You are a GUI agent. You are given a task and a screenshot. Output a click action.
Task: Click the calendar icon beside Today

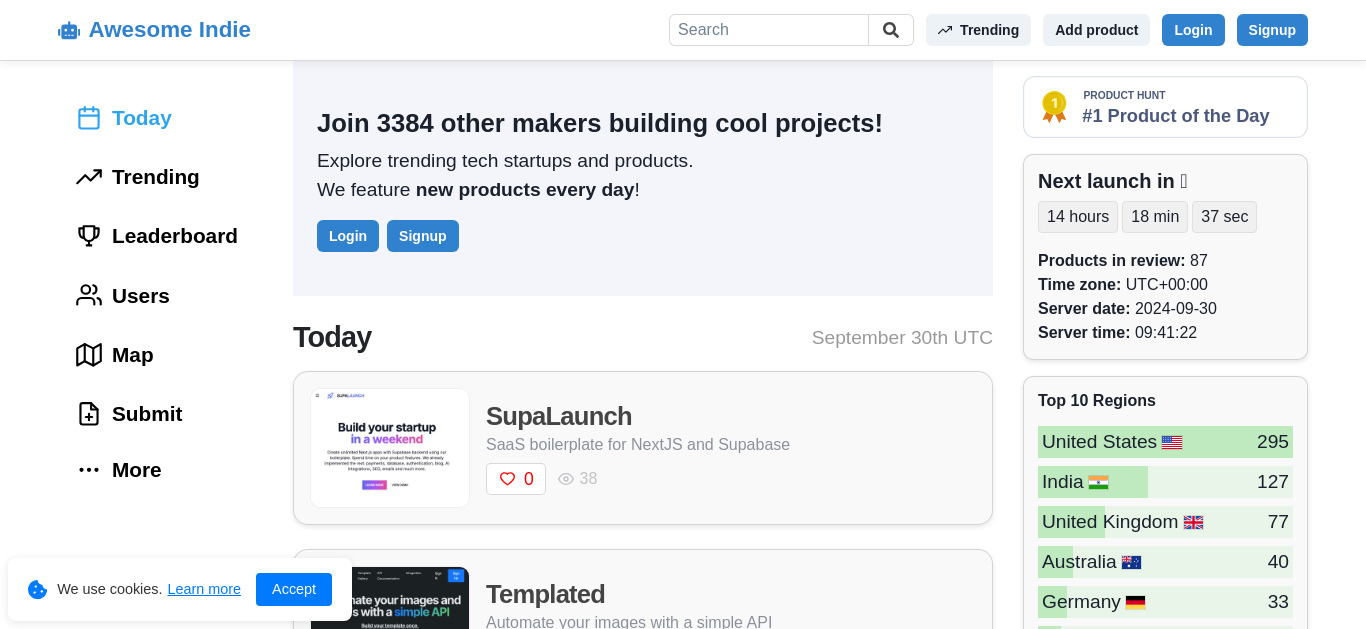(x=89, y=118)
